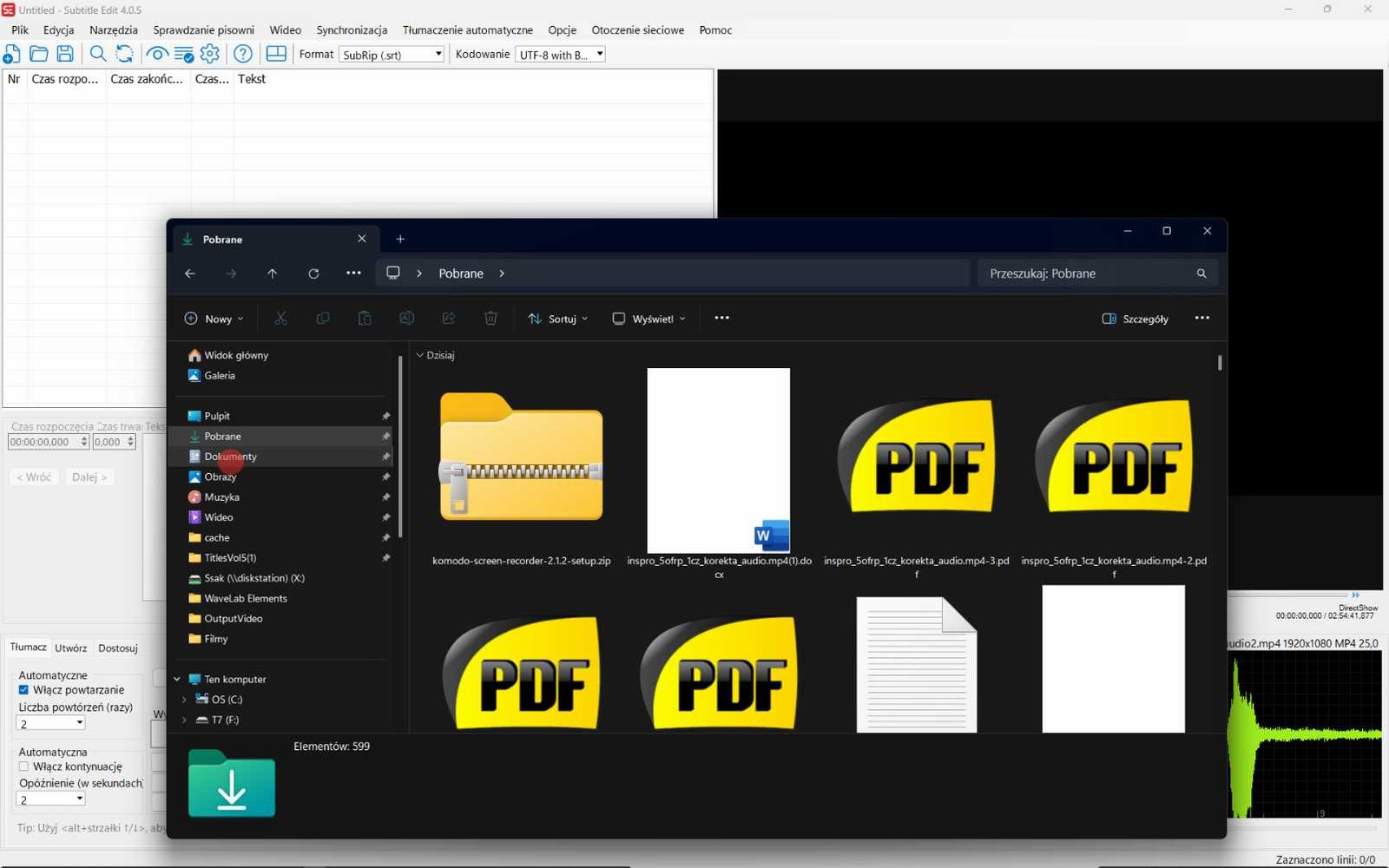The height and width of the screenshot is (868, 1389).
Task: Click the help question mark icon
Action: pyautogui.click(x=243, y=54)
